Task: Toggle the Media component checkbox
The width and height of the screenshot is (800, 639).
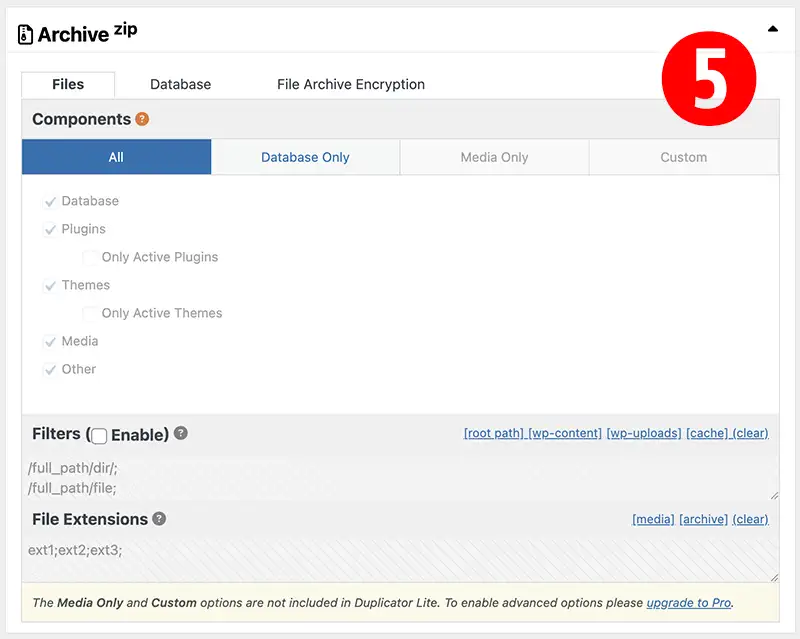Action: click(50, 341)
